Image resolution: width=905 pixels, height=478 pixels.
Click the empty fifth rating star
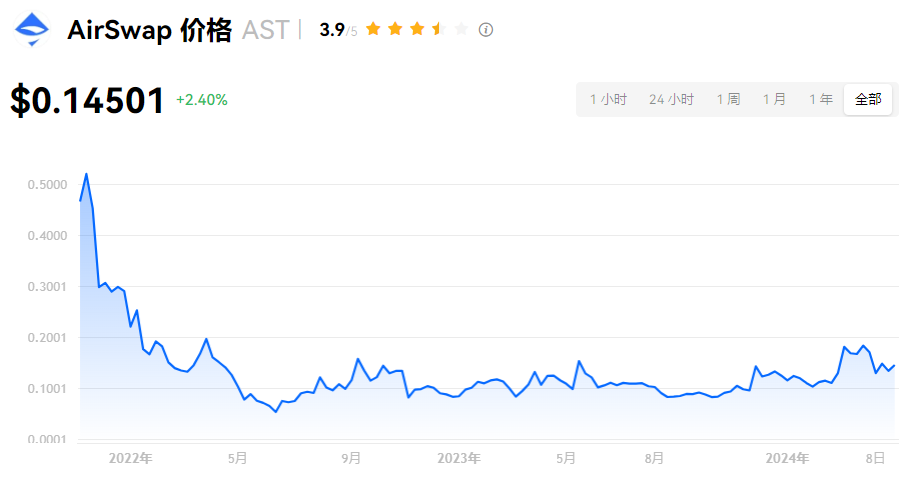pos(460,29)
